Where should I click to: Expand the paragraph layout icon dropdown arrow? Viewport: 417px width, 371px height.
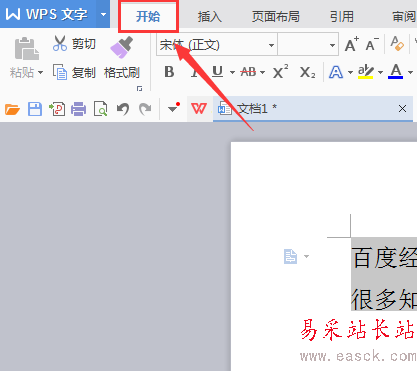pos(306,256)
